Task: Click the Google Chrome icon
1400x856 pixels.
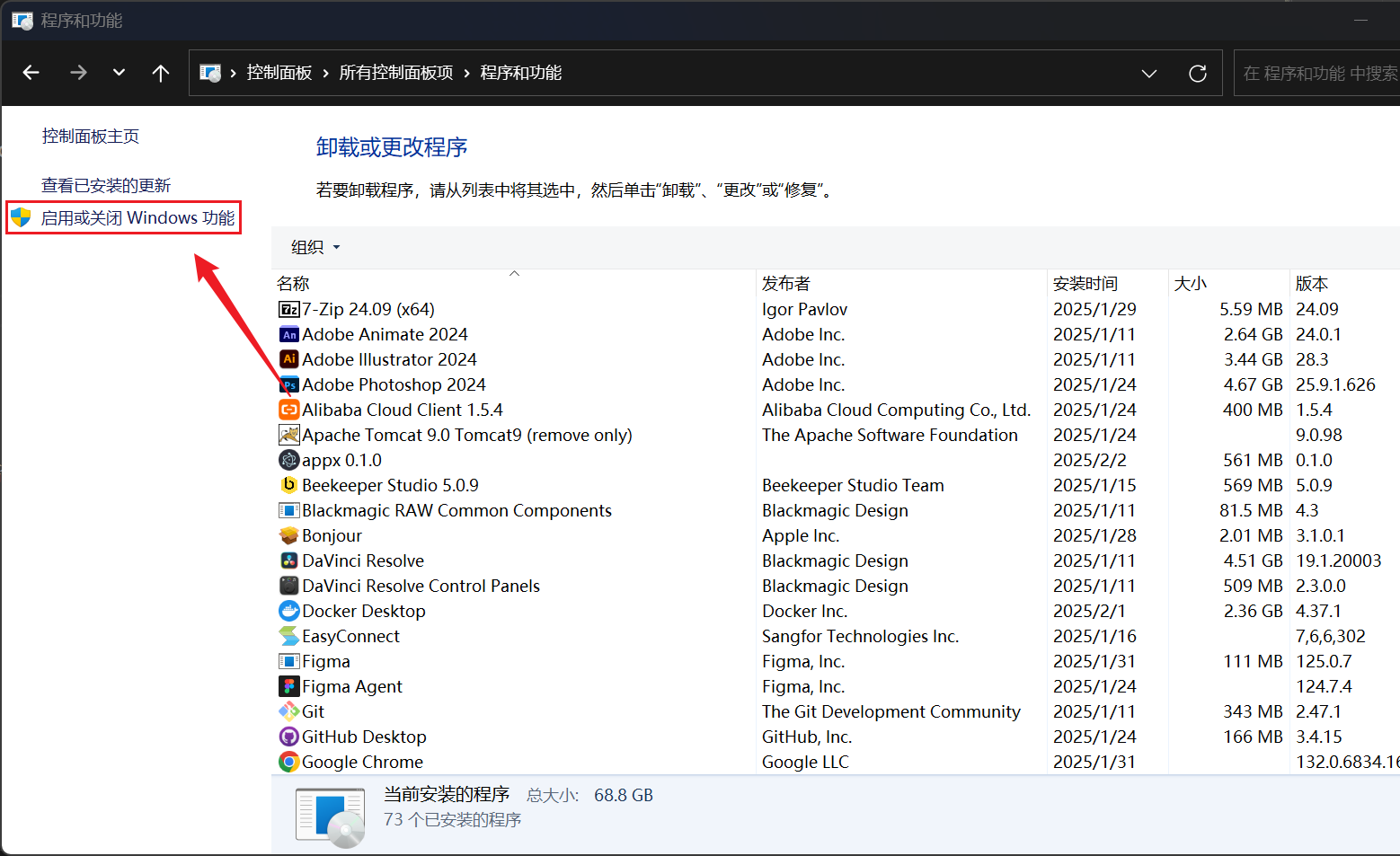Action: 288,763
